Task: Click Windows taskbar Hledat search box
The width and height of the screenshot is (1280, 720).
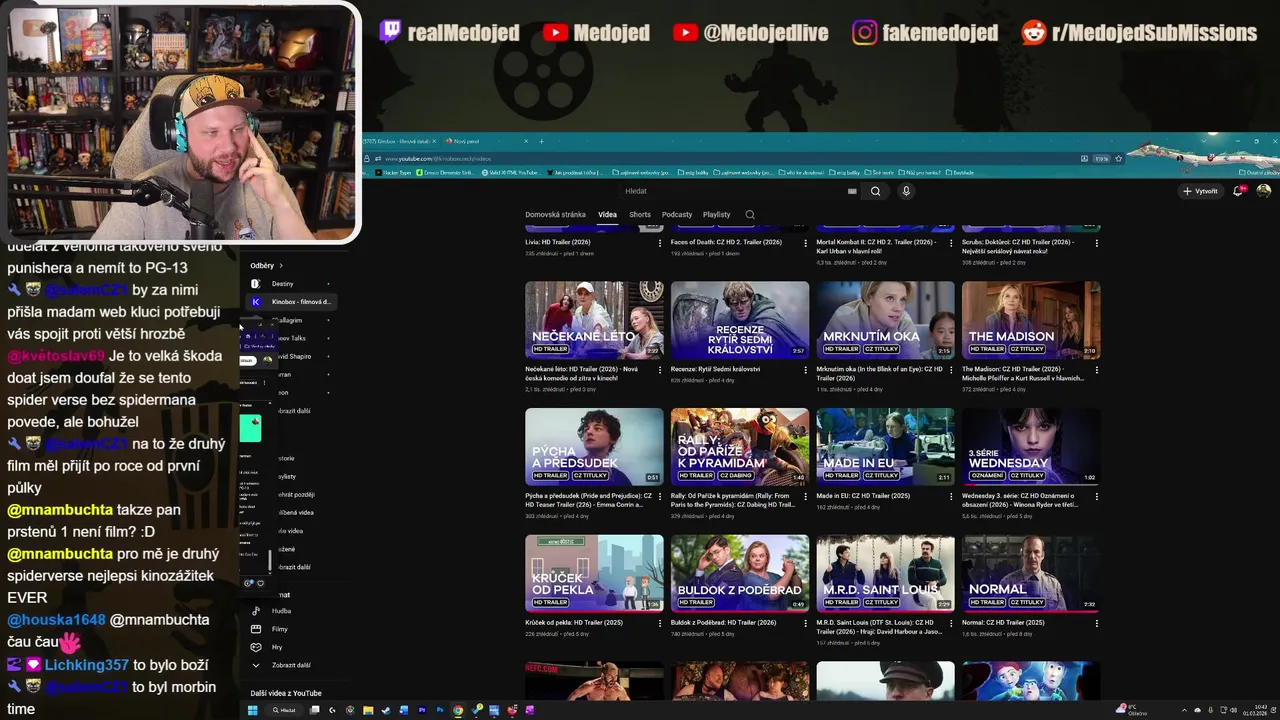Action: [x=284, y=710]
